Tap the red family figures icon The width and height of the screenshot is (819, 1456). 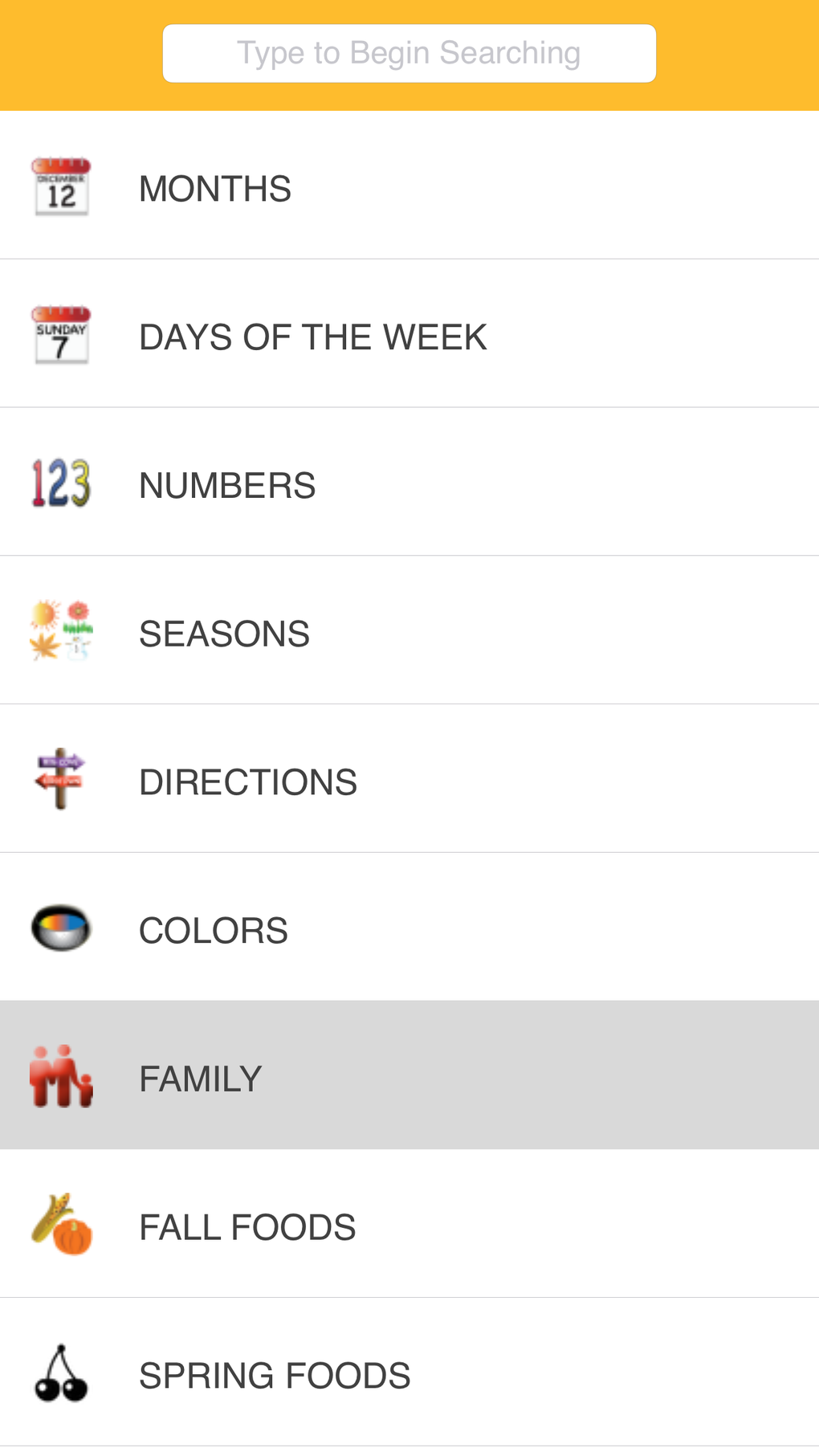[61, 1077]
